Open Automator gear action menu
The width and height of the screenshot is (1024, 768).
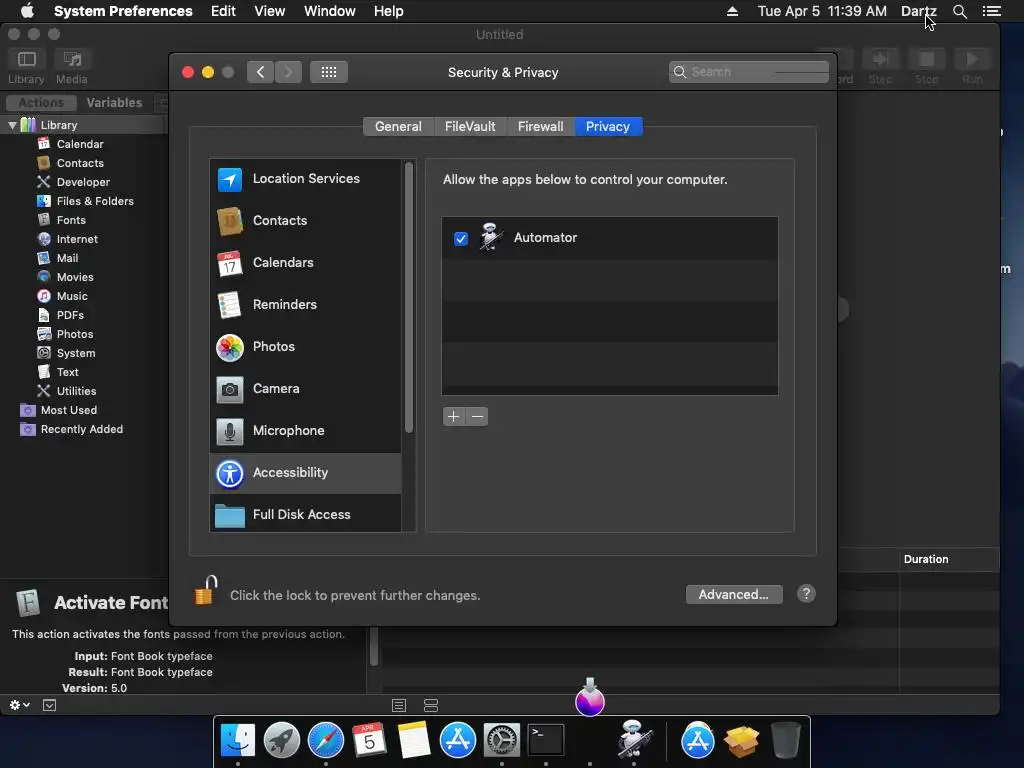tap(20, 705)
